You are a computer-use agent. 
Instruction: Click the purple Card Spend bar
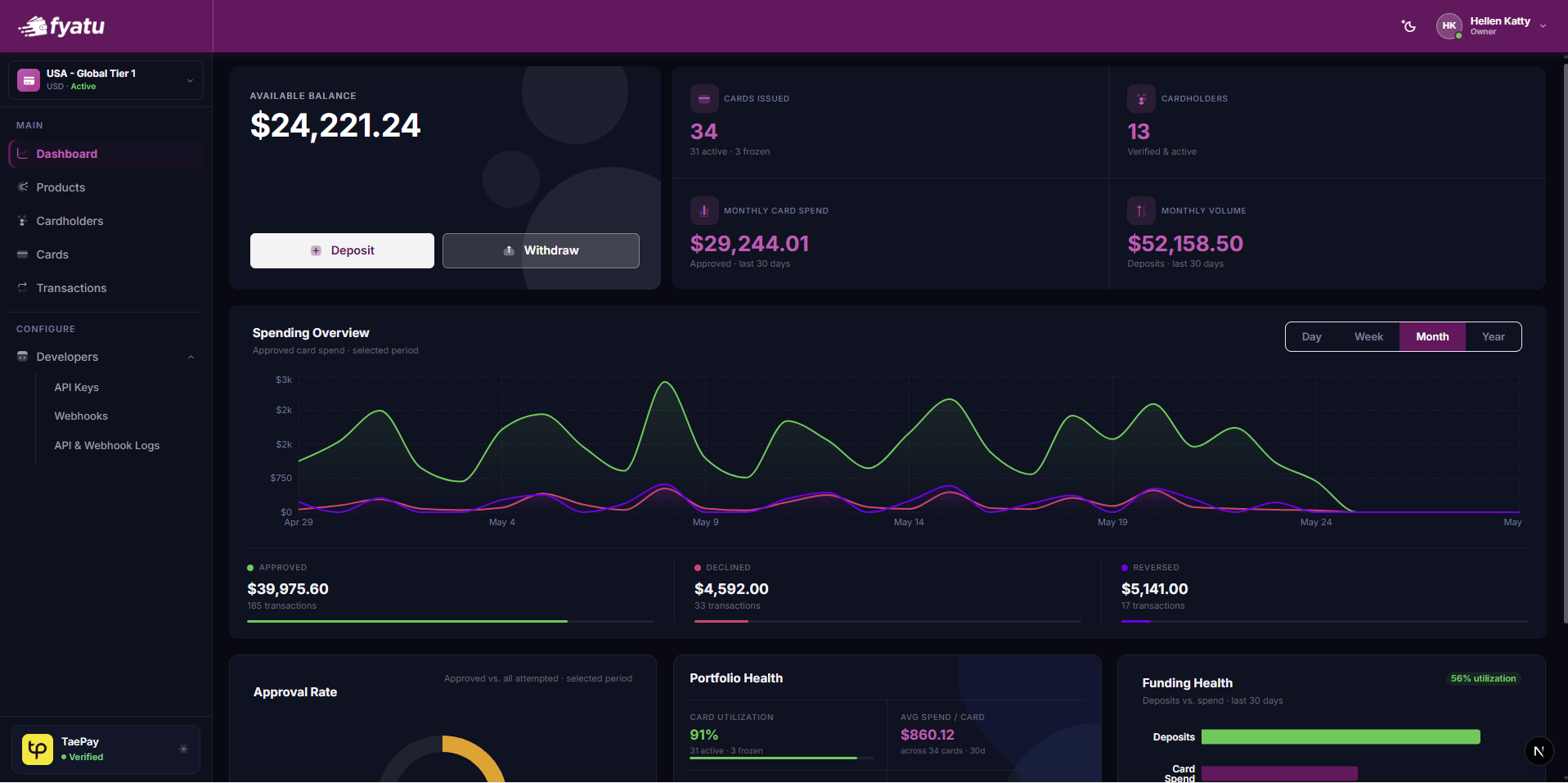(x=1279, y=773)
